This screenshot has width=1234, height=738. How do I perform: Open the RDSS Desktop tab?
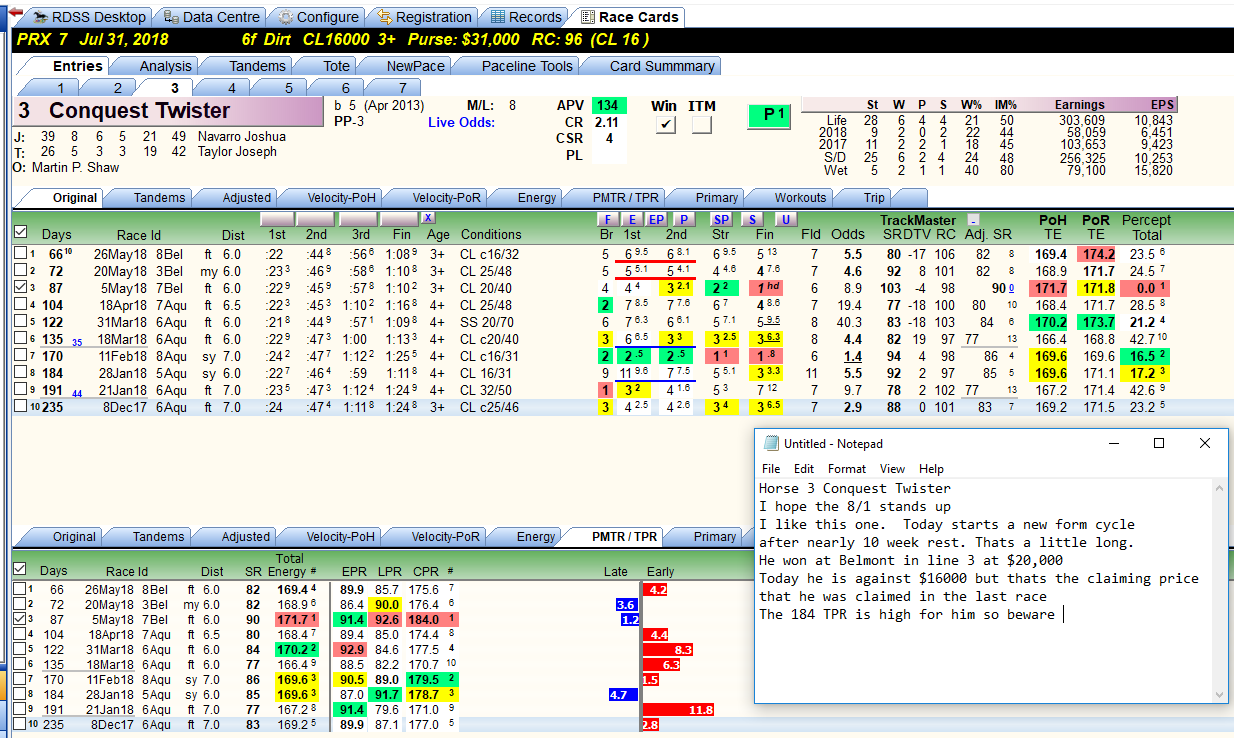(x=87, y=17)
